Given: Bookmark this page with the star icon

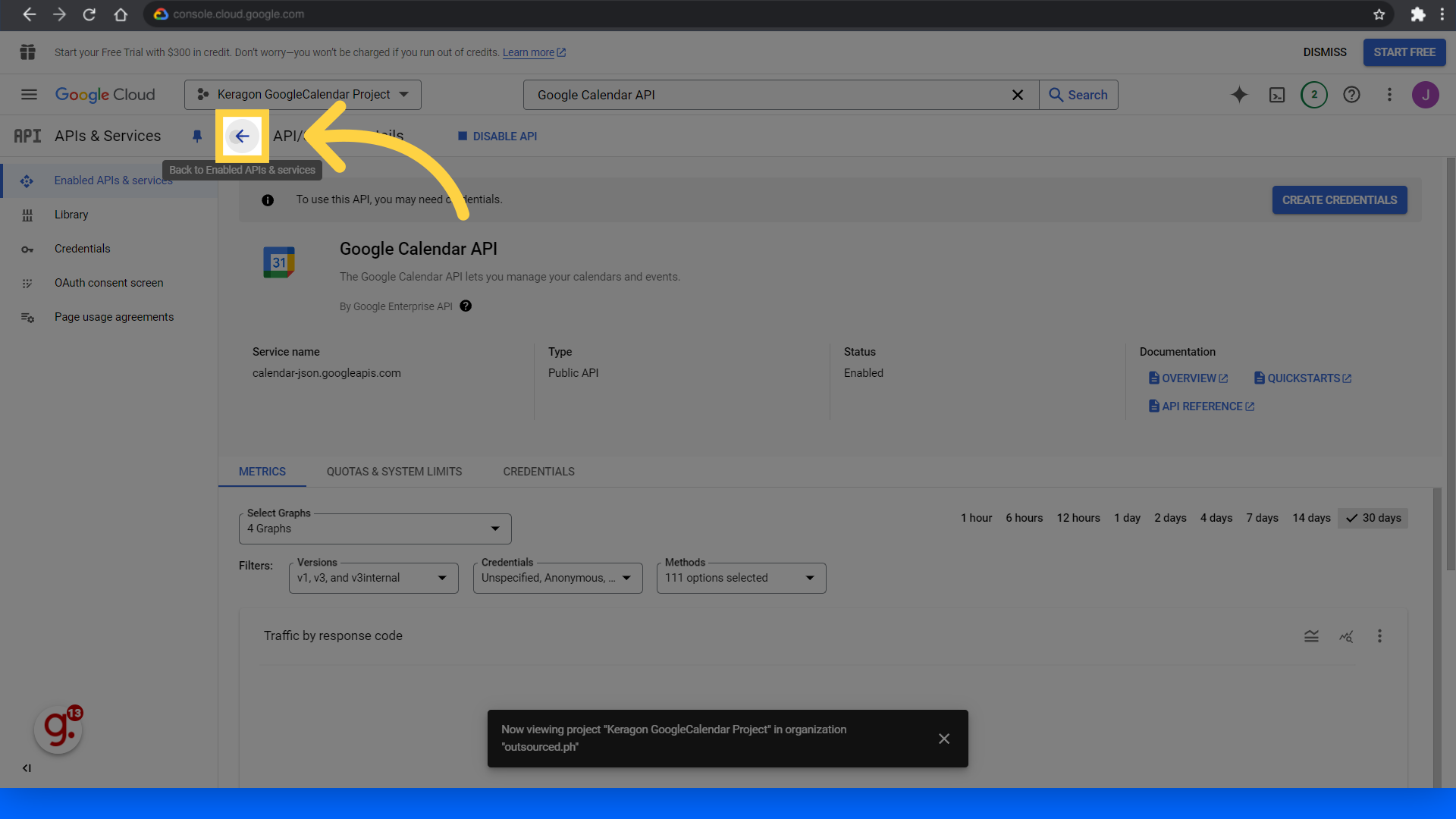Looking at the screenshot, I should coord(1379,14).
